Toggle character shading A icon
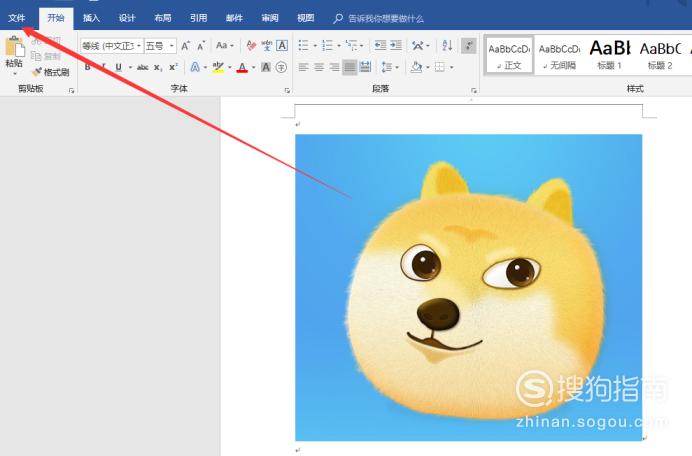Screen dimensions: 692x456 [266, 67]
